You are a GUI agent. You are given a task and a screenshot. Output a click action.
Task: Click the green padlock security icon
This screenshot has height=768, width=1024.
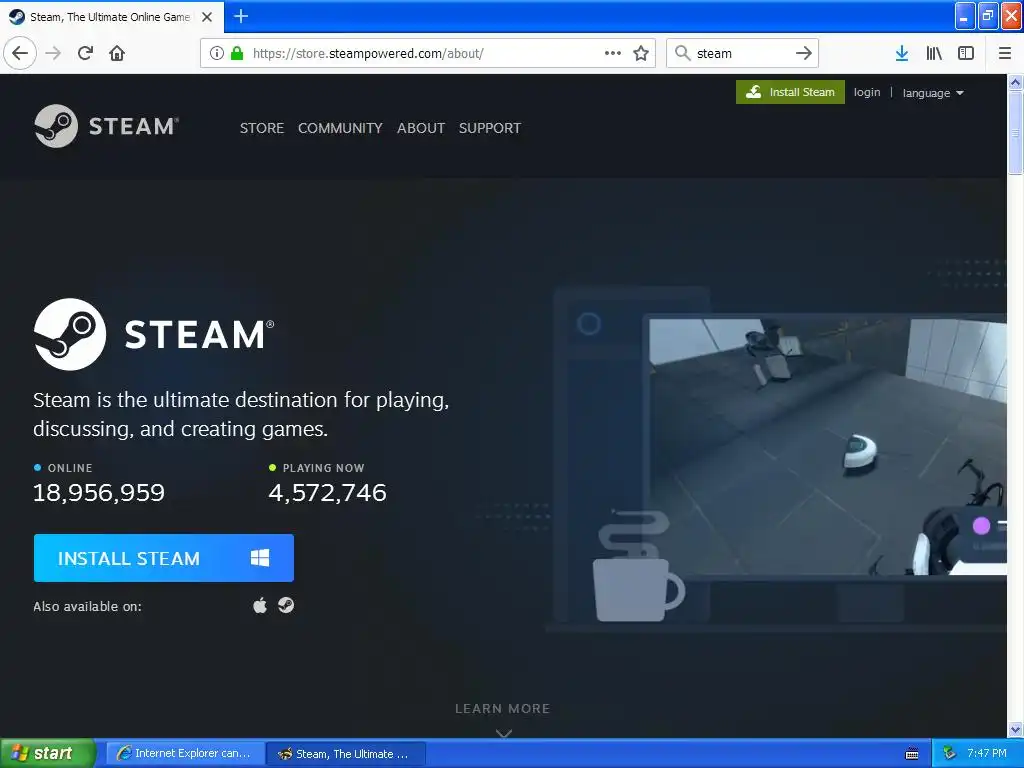tap(237, 53)
